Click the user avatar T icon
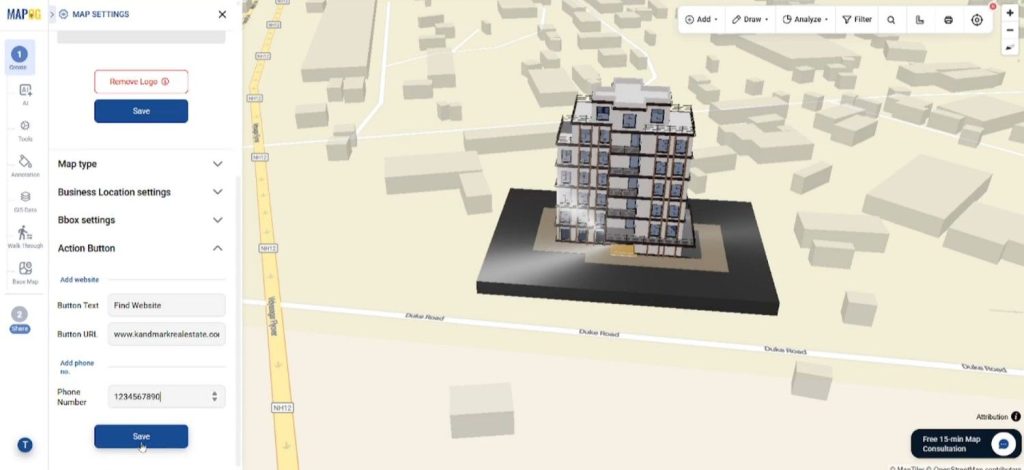The image size is (1024, 470). 25,445
